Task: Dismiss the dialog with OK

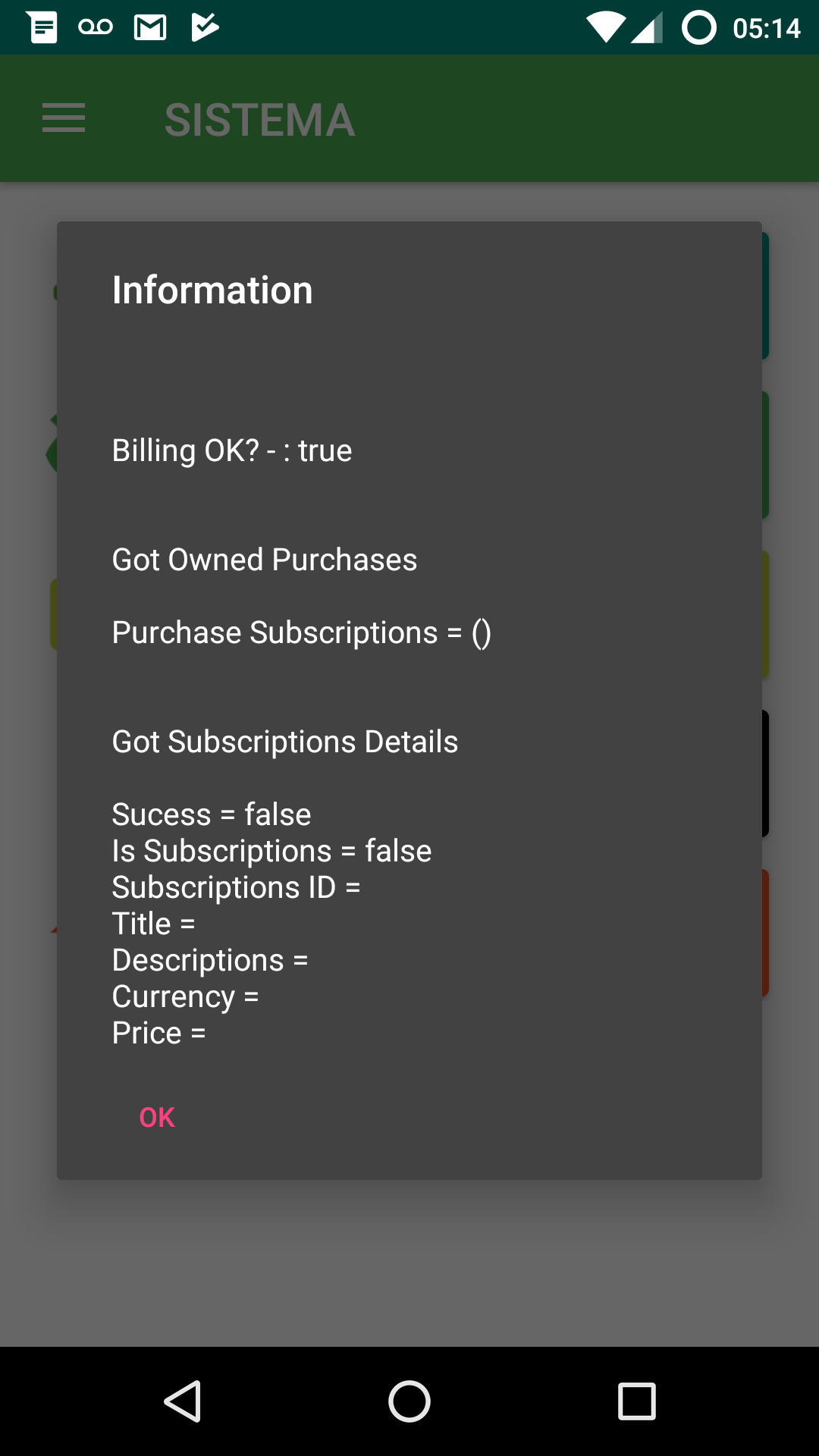Action: [x=157, y=1117]
